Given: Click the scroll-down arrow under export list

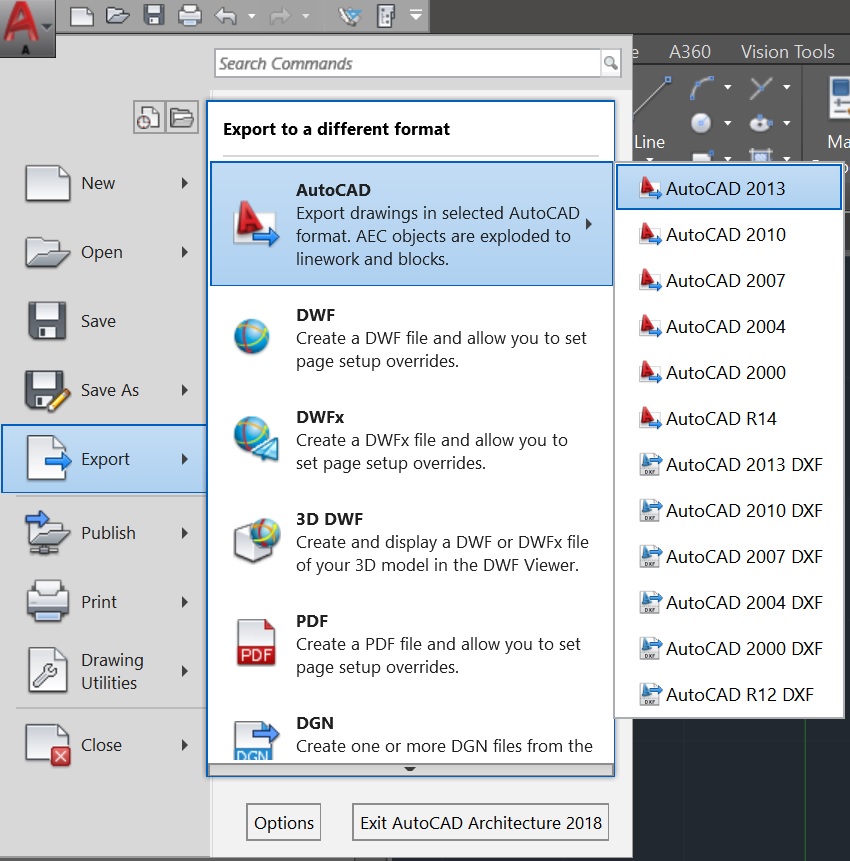Looking at the screenshot, I should [410, 769].
